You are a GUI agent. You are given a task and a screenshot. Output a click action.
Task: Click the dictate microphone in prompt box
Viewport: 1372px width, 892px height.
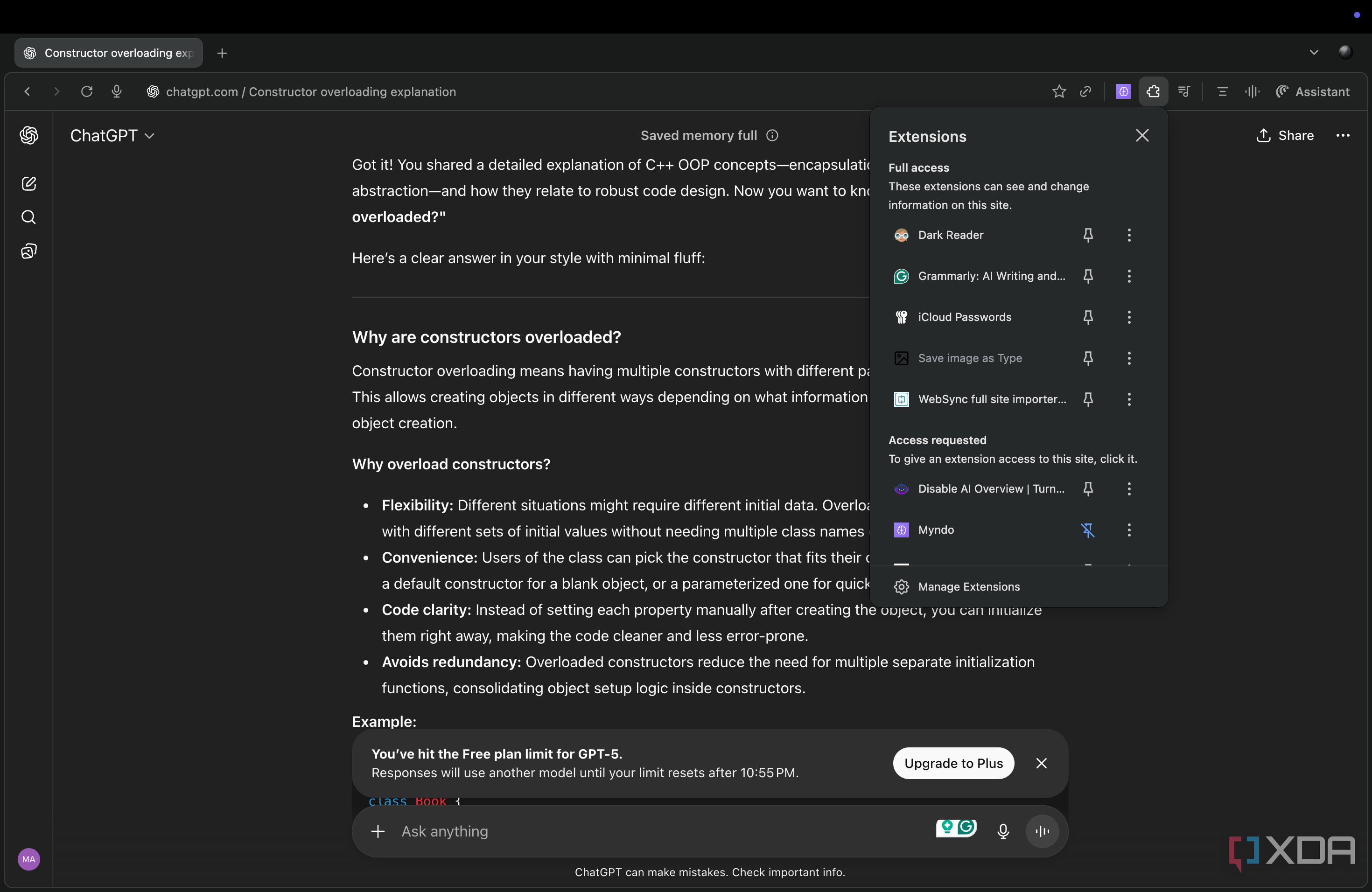click(x=1003, y=831)
